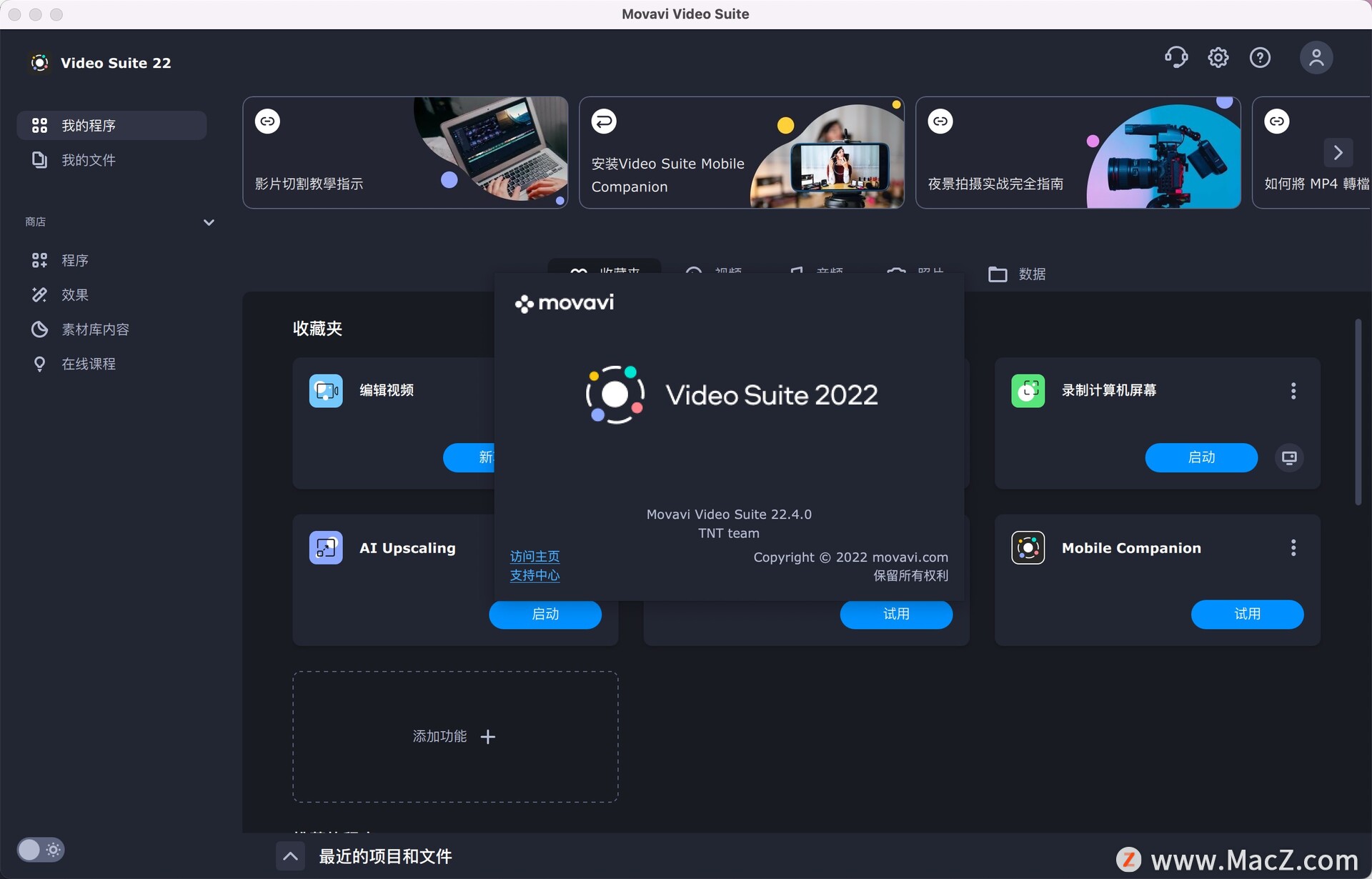Click the Mobile Companion app icon
The image size is (1372, 879).
point(1028,548)
